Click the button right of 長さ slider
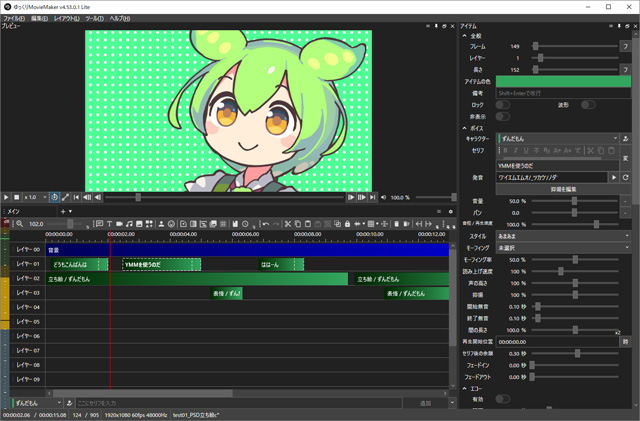 click(x=625, y=69)
